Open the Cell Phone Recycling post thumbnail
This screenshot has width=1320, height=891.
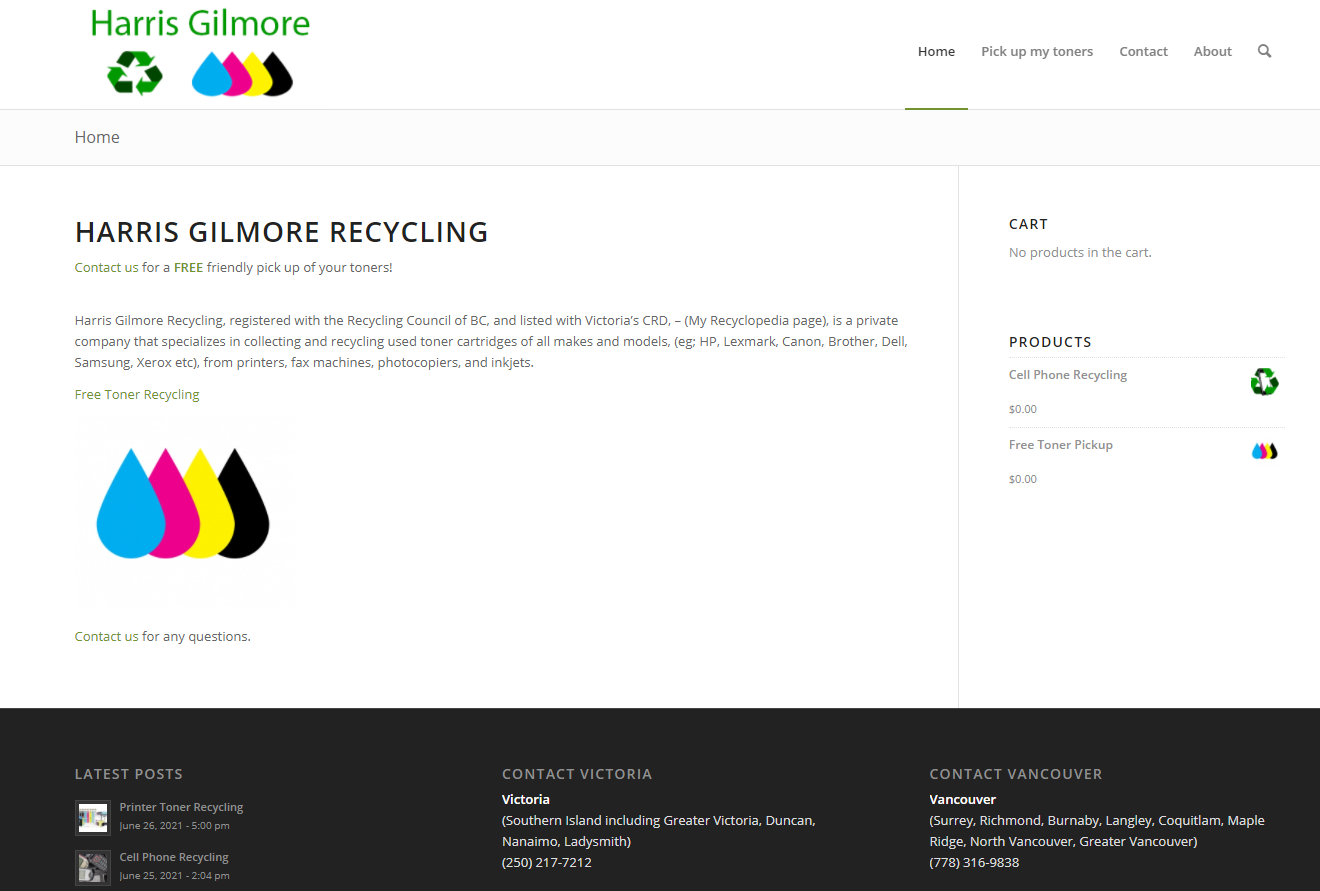click(x=93, y=867)
